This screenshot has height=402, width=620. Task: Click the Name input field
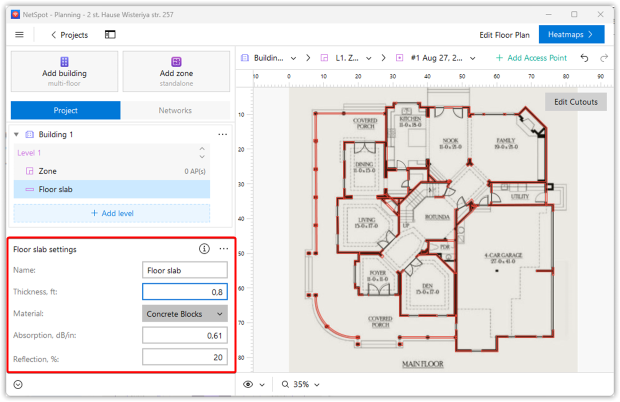[185, 270]
